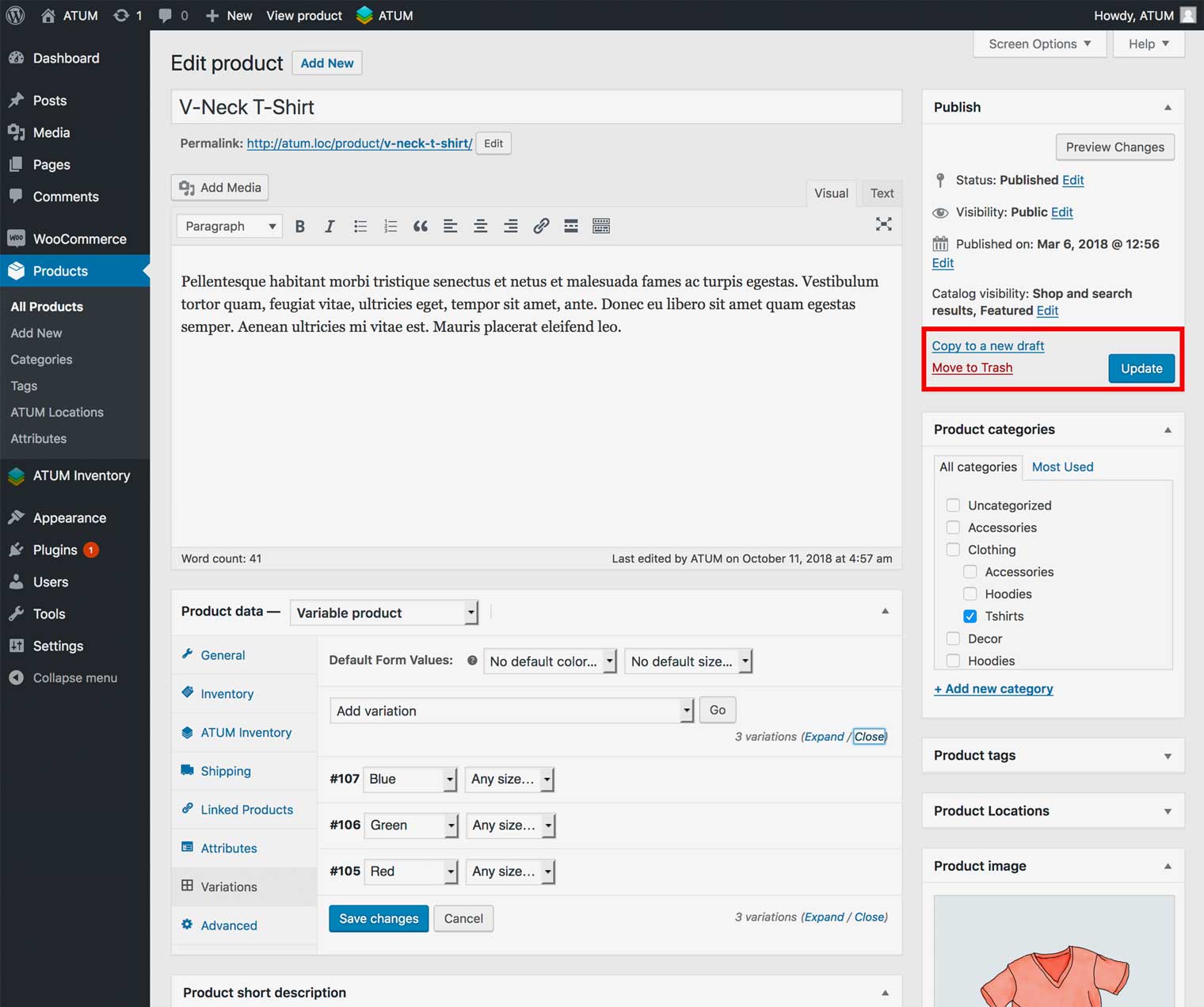Switch to the Text editor tab
This screenshot has height=1007, width=1204.
pos(881,193)
